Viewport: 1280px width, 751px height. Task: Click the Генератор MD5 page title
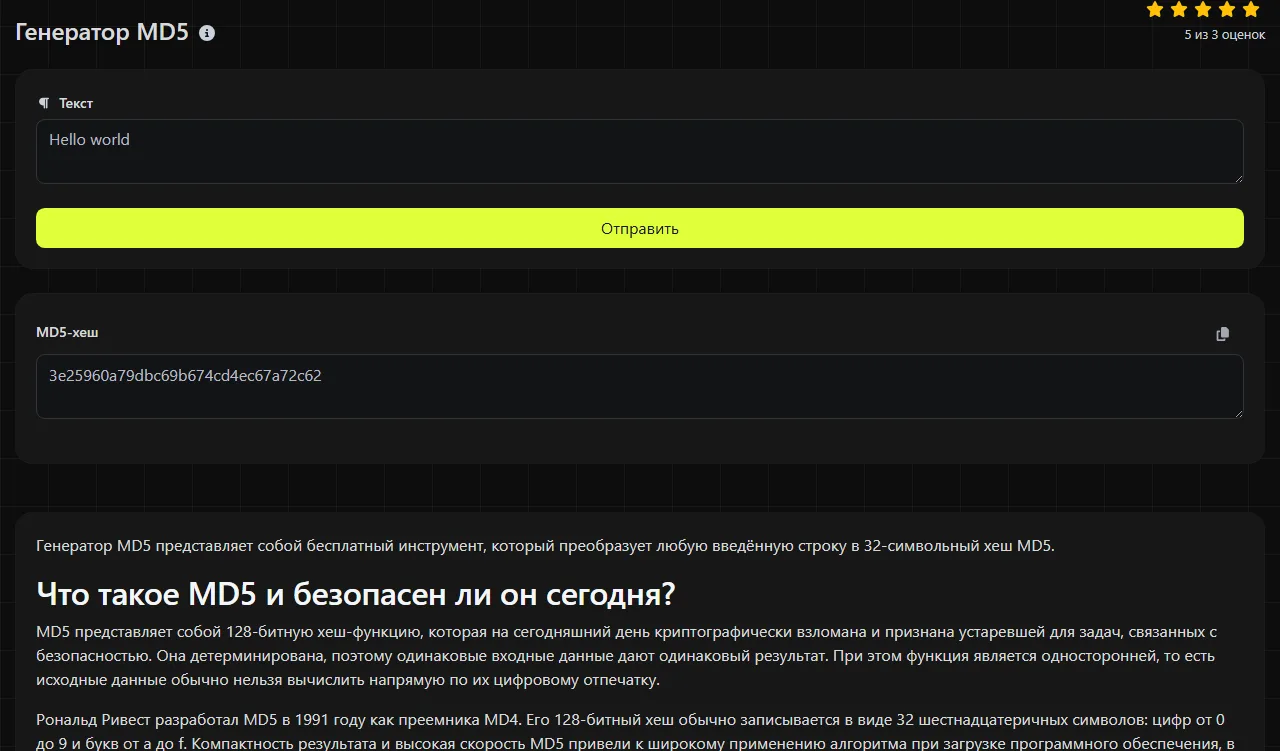coord(102,33)
